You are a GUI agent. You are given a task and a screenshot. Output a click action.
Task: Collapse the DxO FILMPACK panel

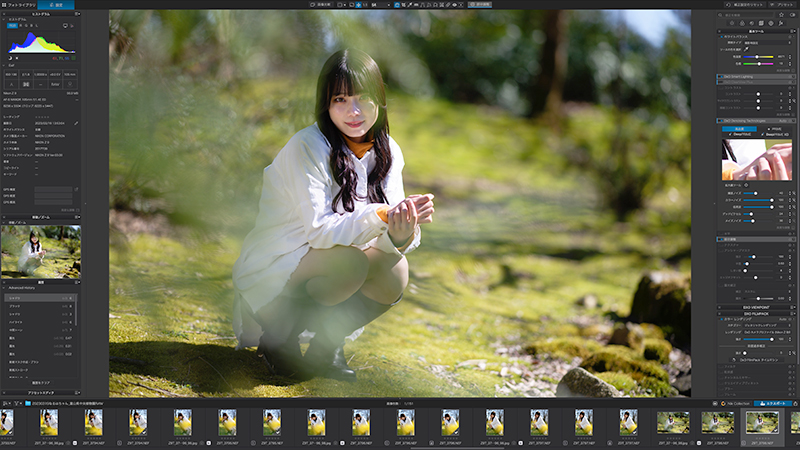click(719, 313)
